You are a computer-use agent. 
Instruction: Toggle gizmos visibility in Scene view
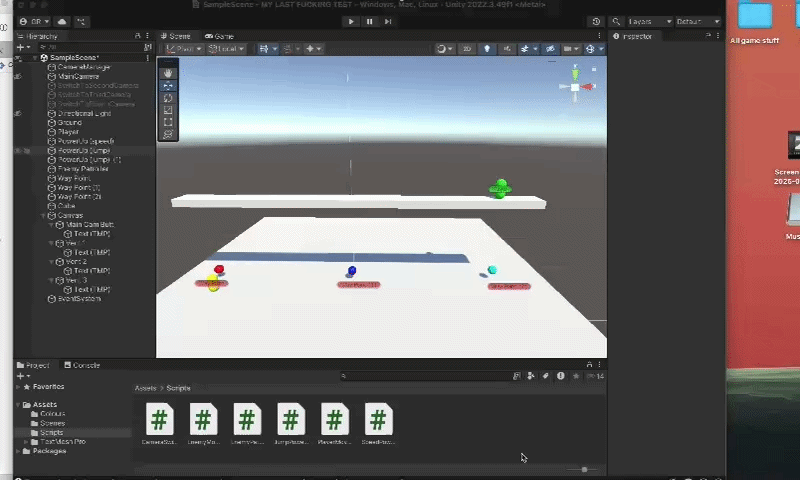(590, 49)
